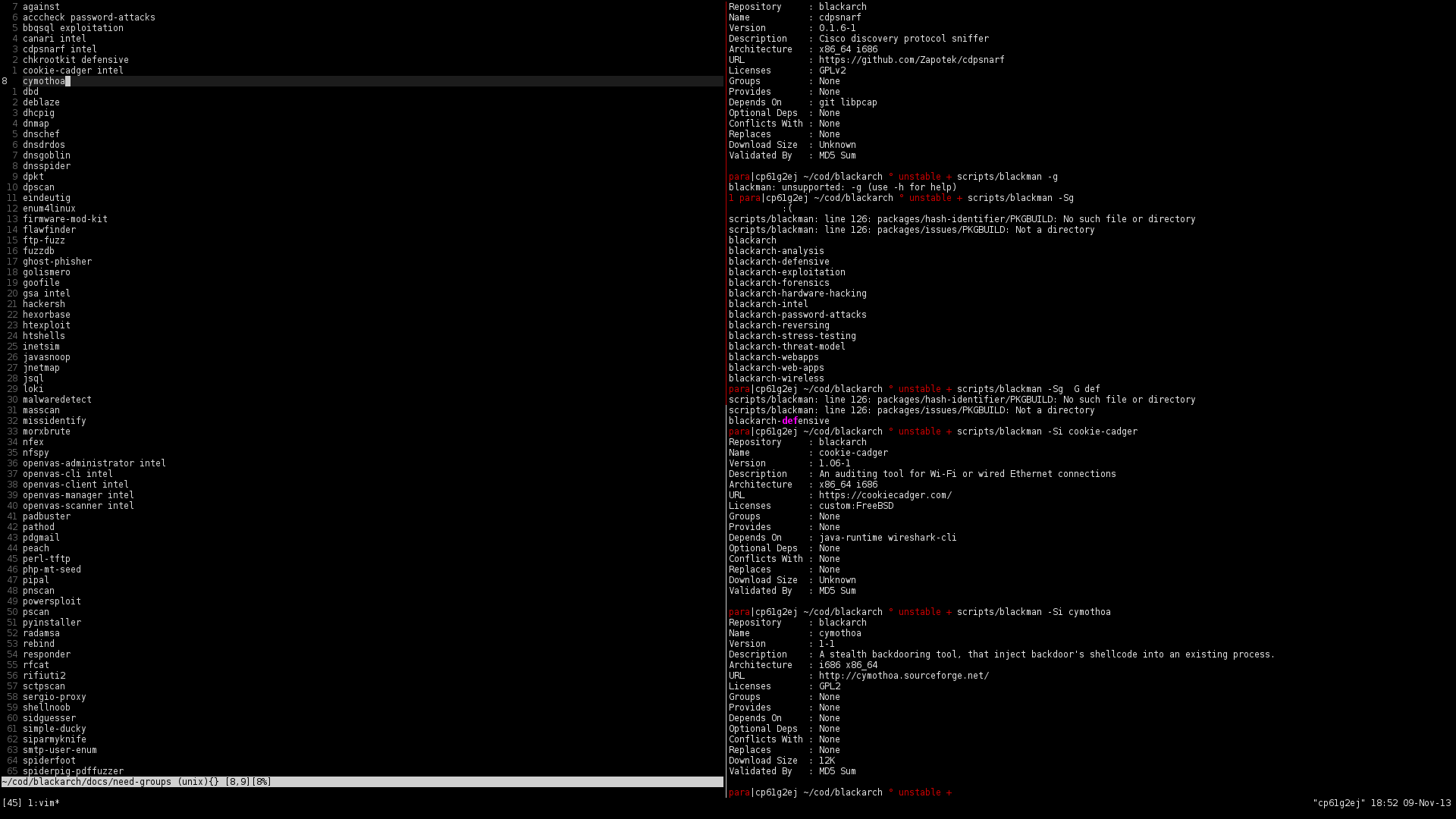Click the 'php-mt-seed' line
The width and height of the screenshot is (1456, 819).
[52, 570]
